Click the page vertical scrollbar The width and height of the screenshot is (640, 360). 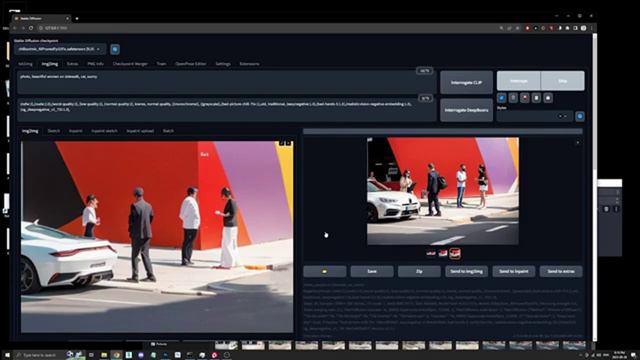coord(595,102)
